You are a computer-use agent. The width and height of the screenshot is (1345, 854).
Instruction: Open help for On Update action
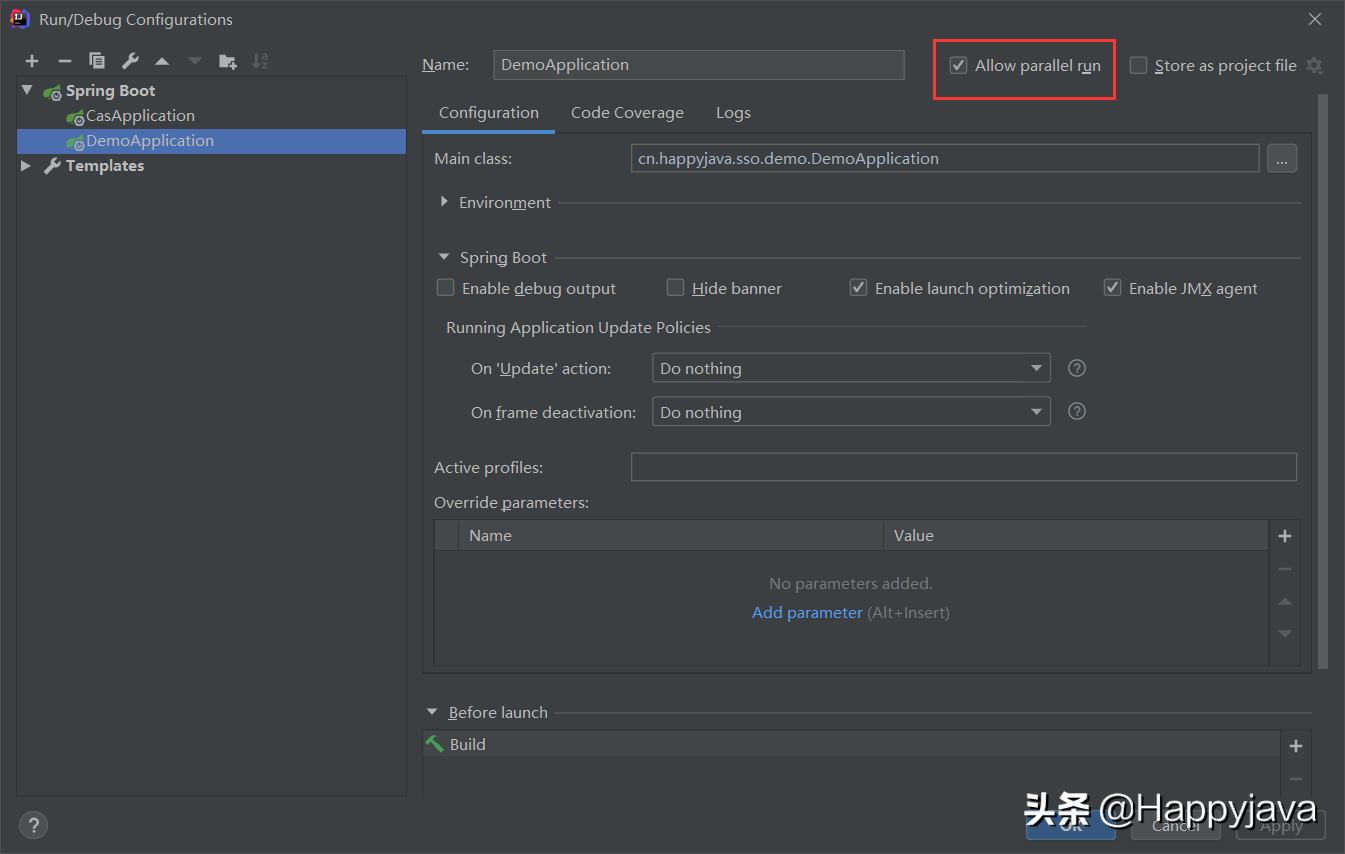coord(1077,368)
